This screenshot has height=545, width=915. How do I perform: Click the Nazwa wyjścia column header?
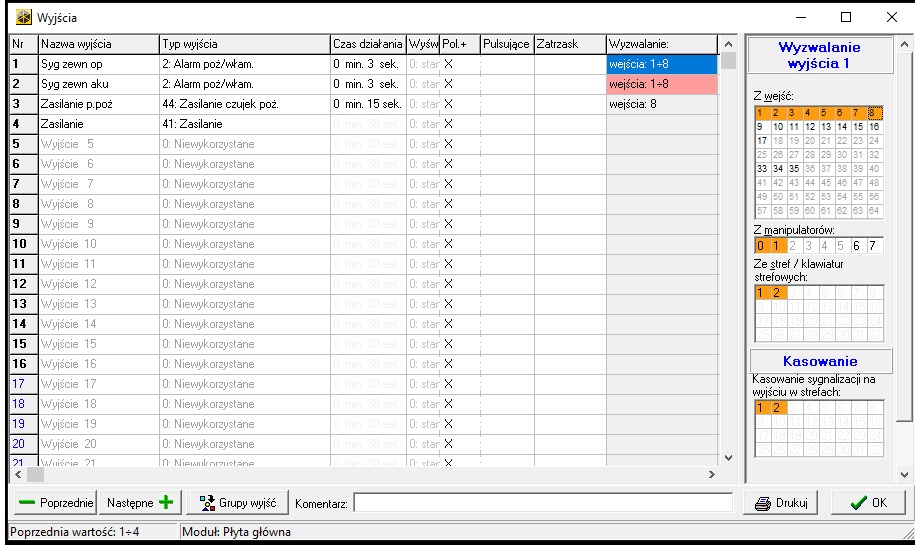click(99, 44)
